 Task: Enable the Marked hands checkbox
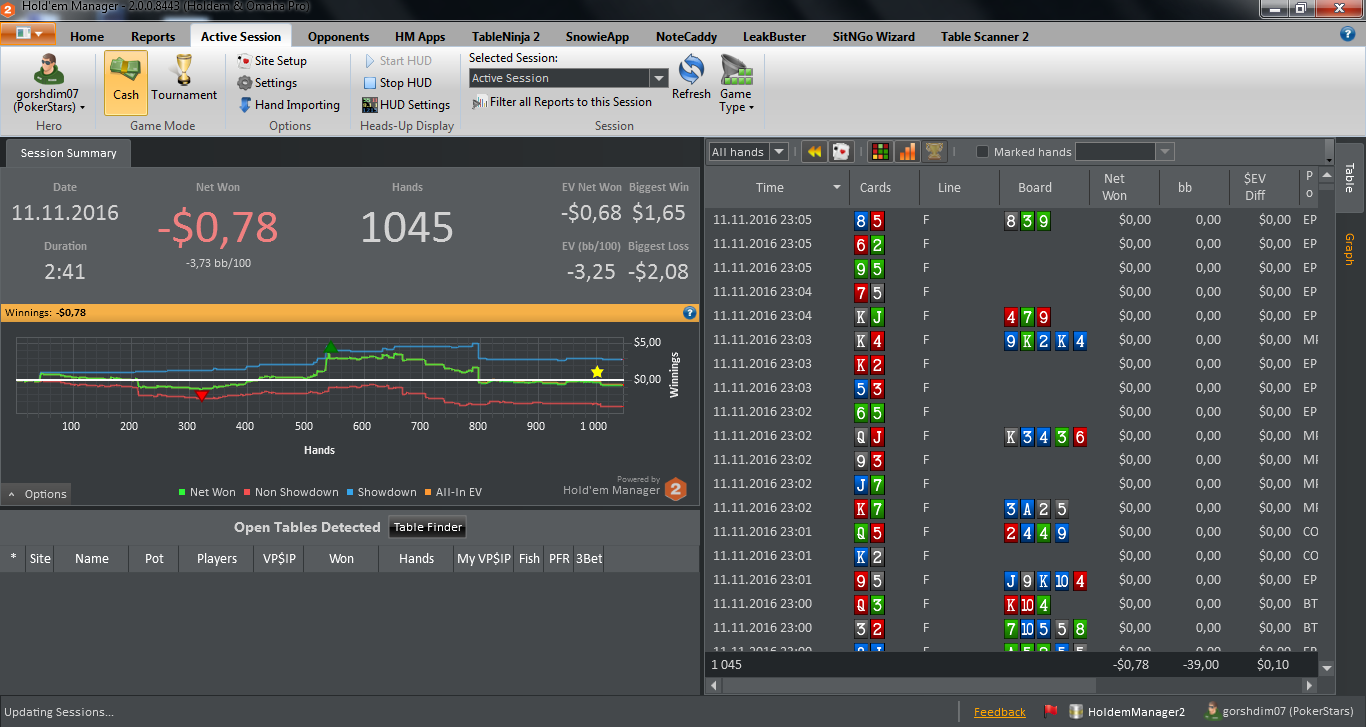982,152
